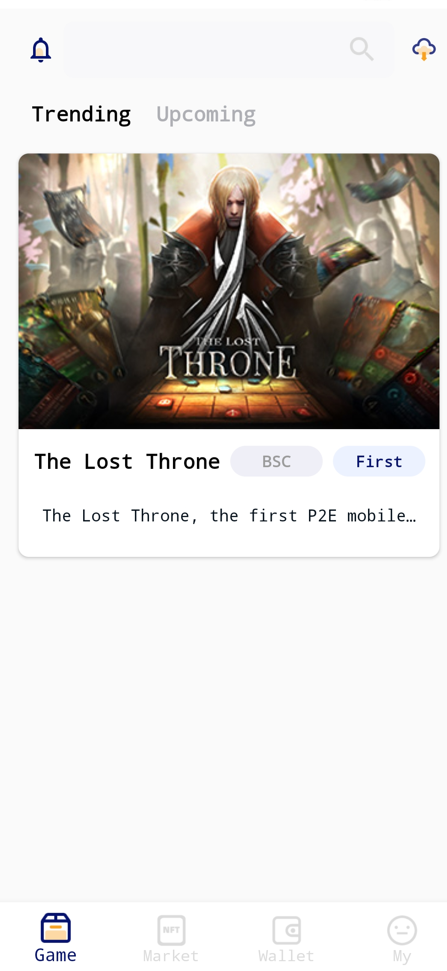
Task: Tap the magnifying glass search icon
Action: point(362,49)
